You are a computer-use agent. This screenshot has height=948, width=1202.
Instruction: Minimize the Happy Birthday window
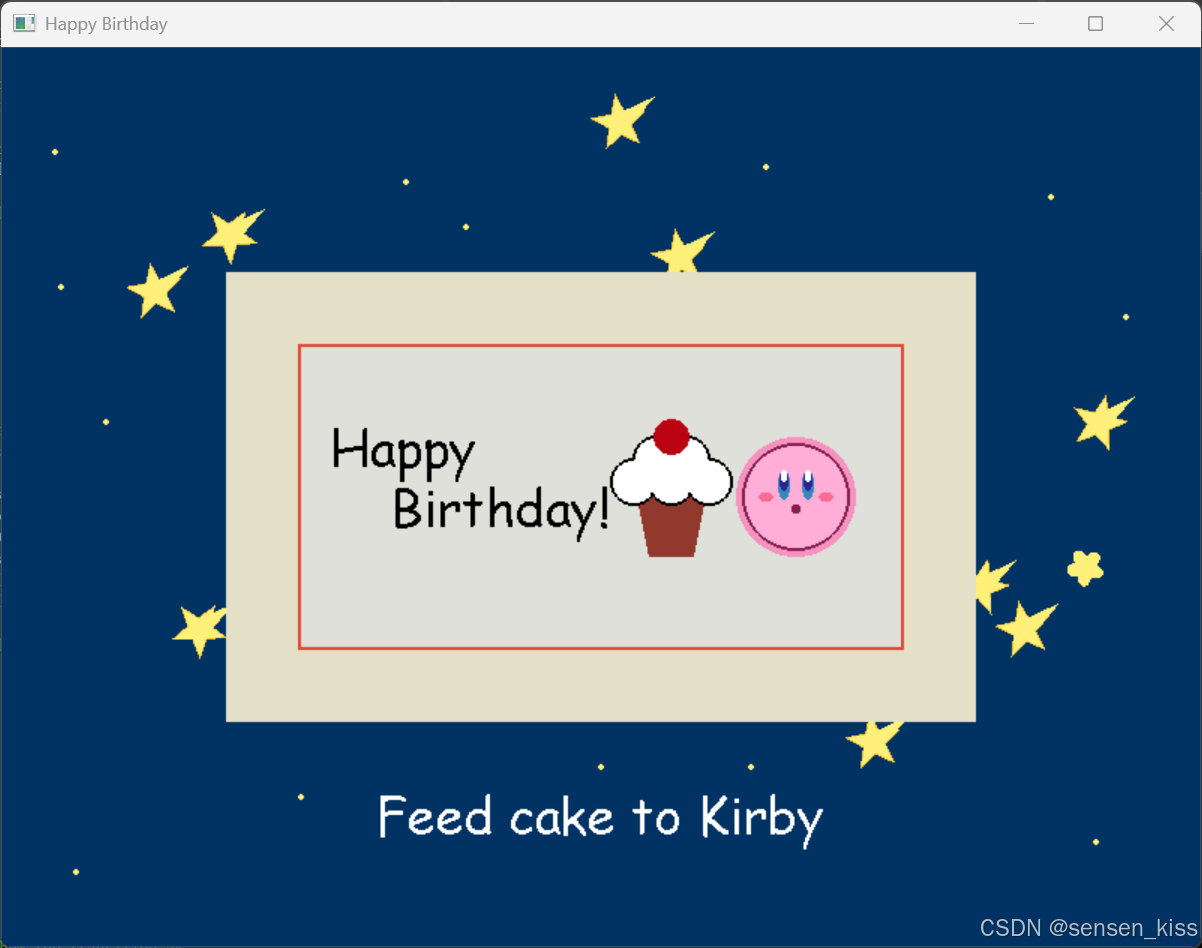[1025, 23]
